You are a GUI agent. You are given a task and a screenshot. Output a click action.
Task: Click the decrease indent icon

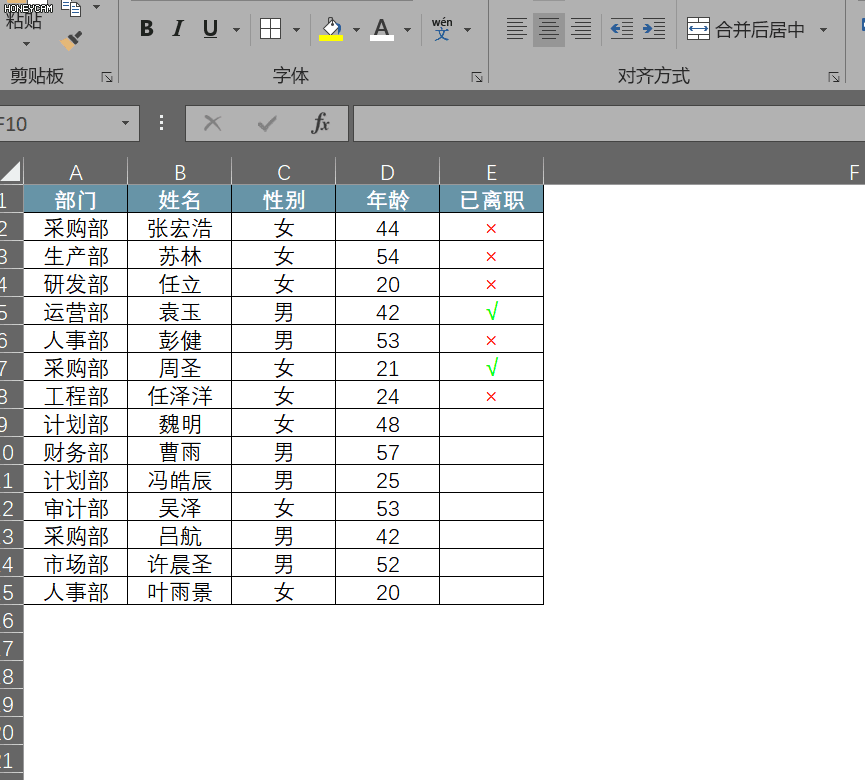pyautogui.click(x=622, y=29)
